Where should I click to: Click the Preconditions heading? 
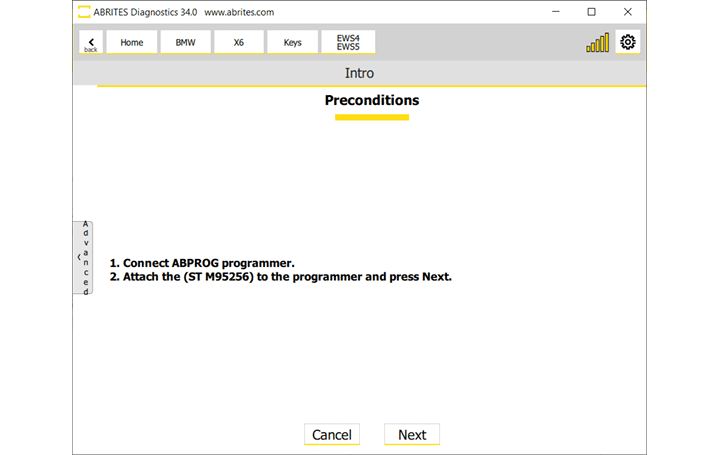tap(371, 100)
